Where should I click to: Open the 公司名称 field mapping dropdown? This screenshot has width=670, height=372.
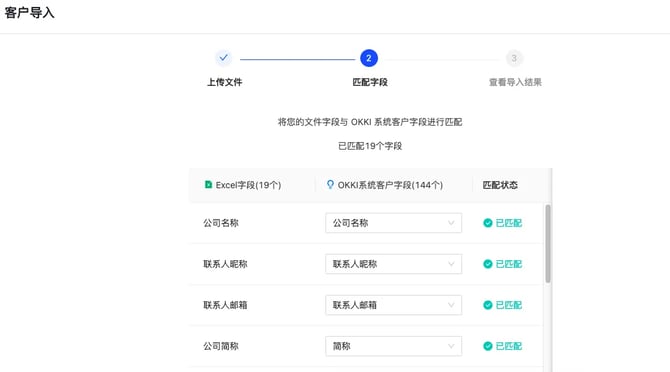pyautogui.click(x=394, y=223)
